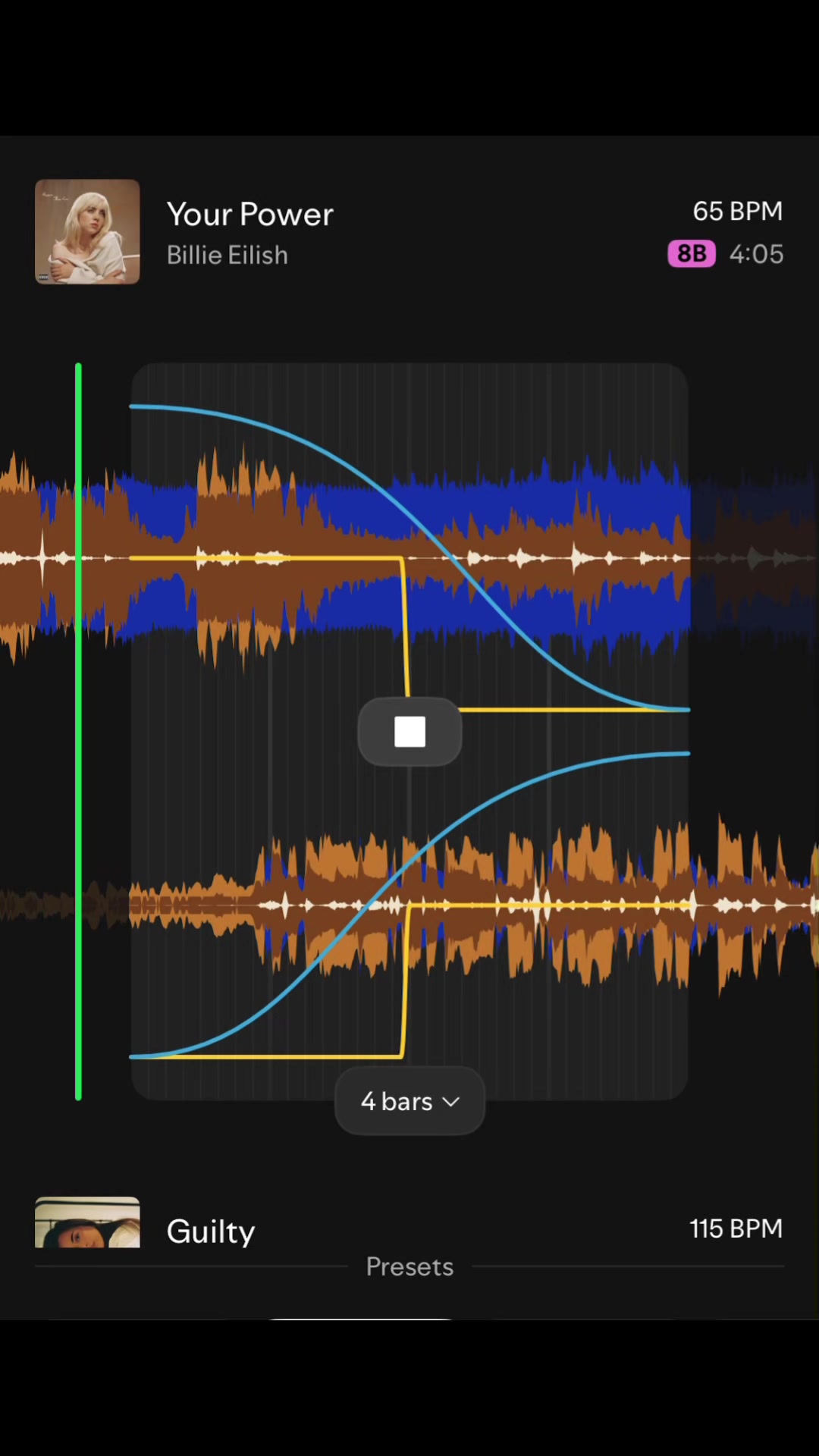Tap the Guilty track thumbnail
This screenshot has height=1456, width=819.
click(x=87, y=1222)
